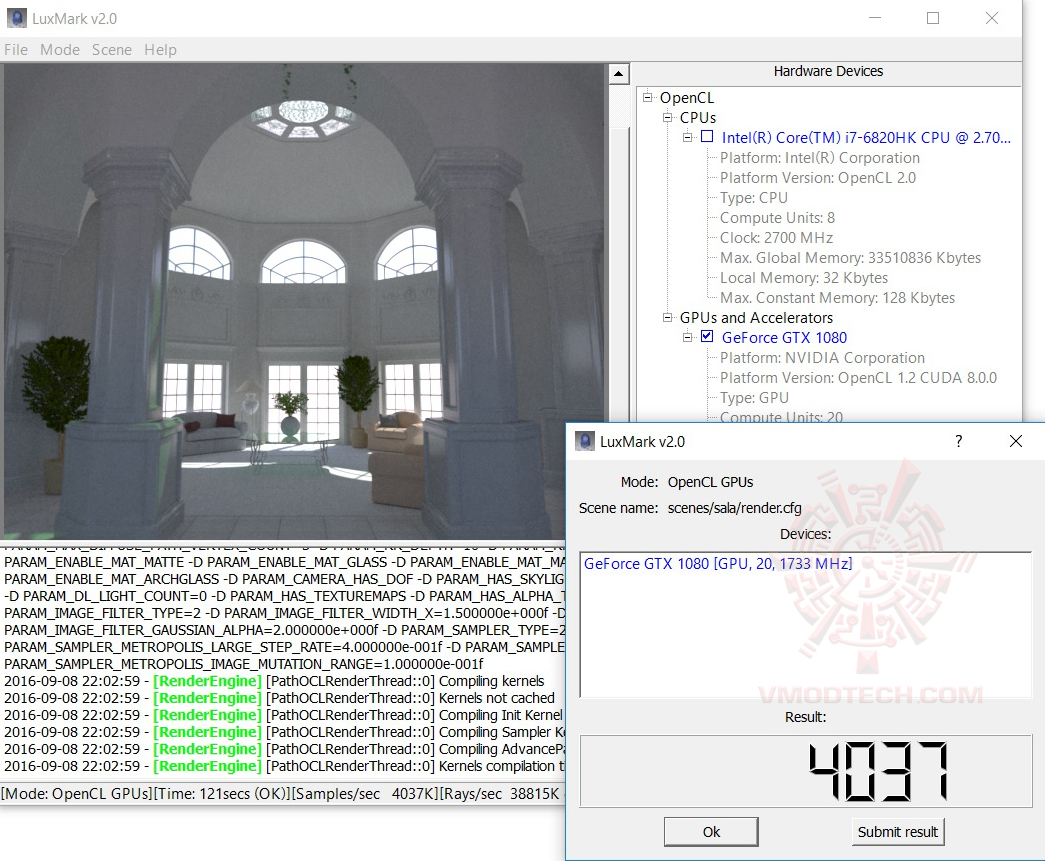This screenshot has width=1045, height=861.
Task: Click the Scene name scenes/sala/render.cfg value
Action: tap(734, 508)
